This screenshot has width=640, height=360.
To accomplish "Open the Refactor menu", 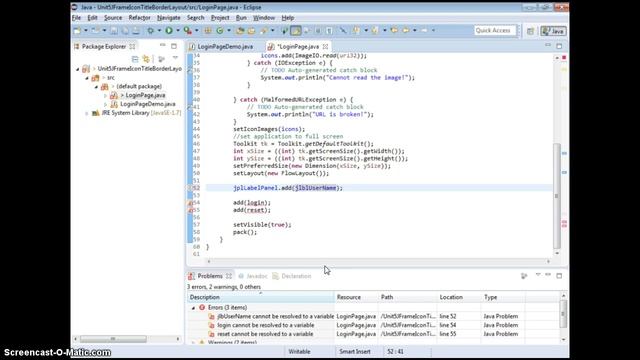I will coord(139,18).
